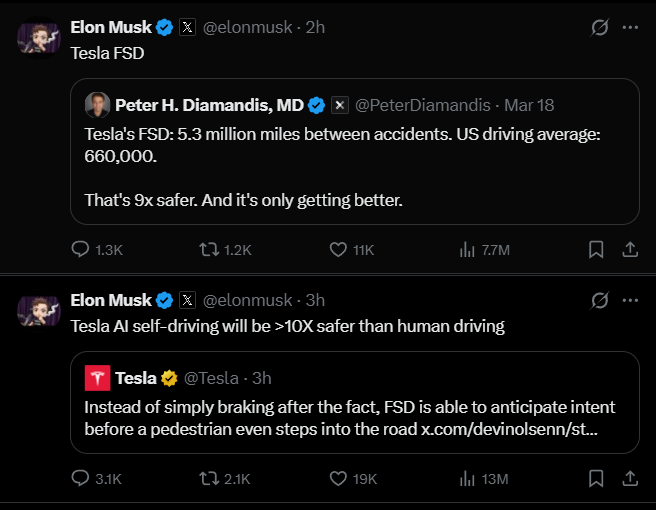Like the post with 19K likes
The image size is (656, 510).
tap(339, 479)
